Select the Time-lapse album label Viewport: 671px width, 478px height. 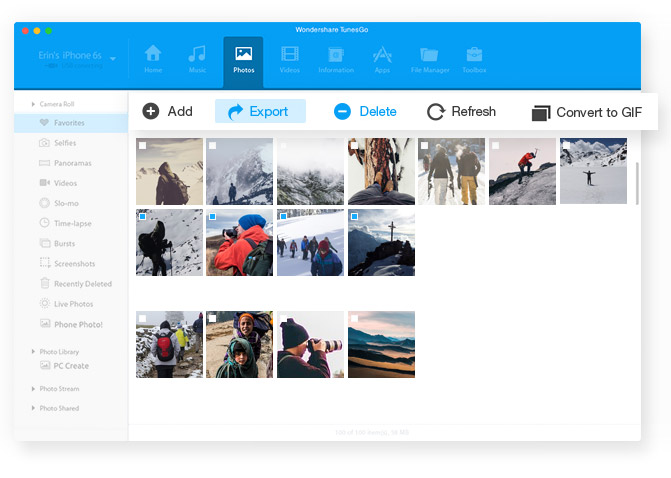[73, 223]
